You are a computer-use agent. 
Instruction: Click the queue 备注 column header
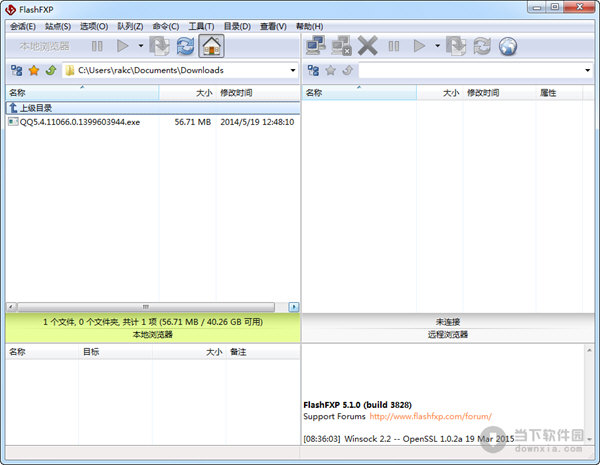coord(263,352)
